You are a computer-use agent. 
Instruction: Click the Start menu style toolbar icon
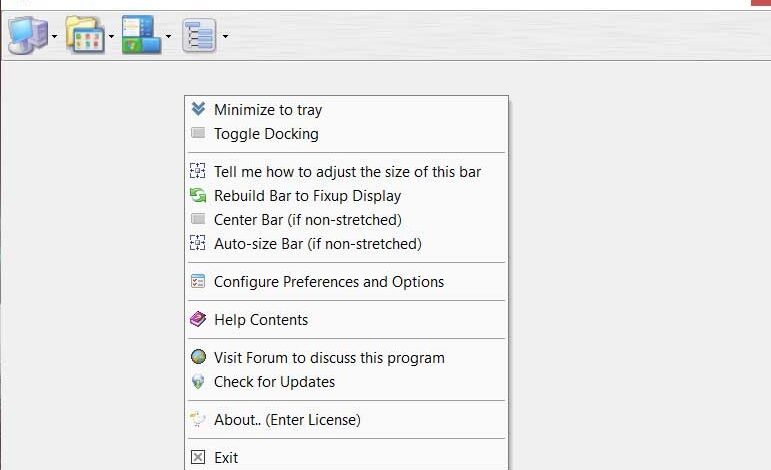click(x=141, y=35)
